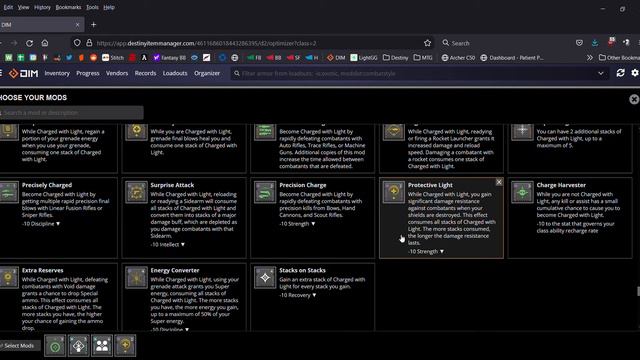Viewport: 640px width, 360px height.
Task: Reload the page in the browser
Action: click(x=29, y=43)
